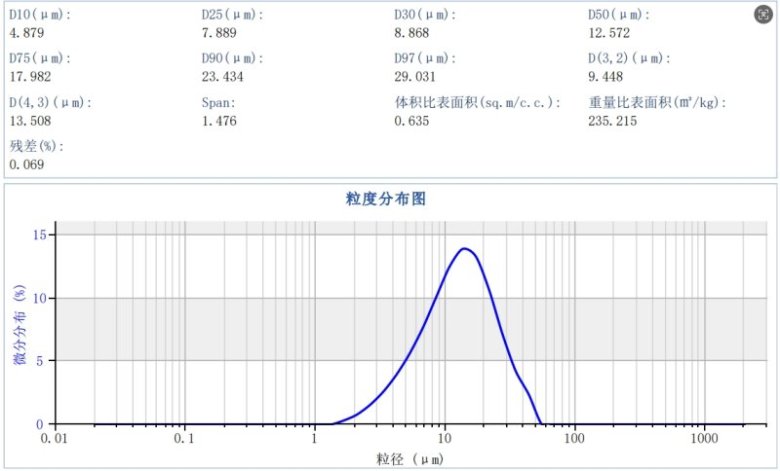The width and height of the screenshot is (780, 471).
Task: Select the Span value 1.476
Action: [x=220, y=120]
